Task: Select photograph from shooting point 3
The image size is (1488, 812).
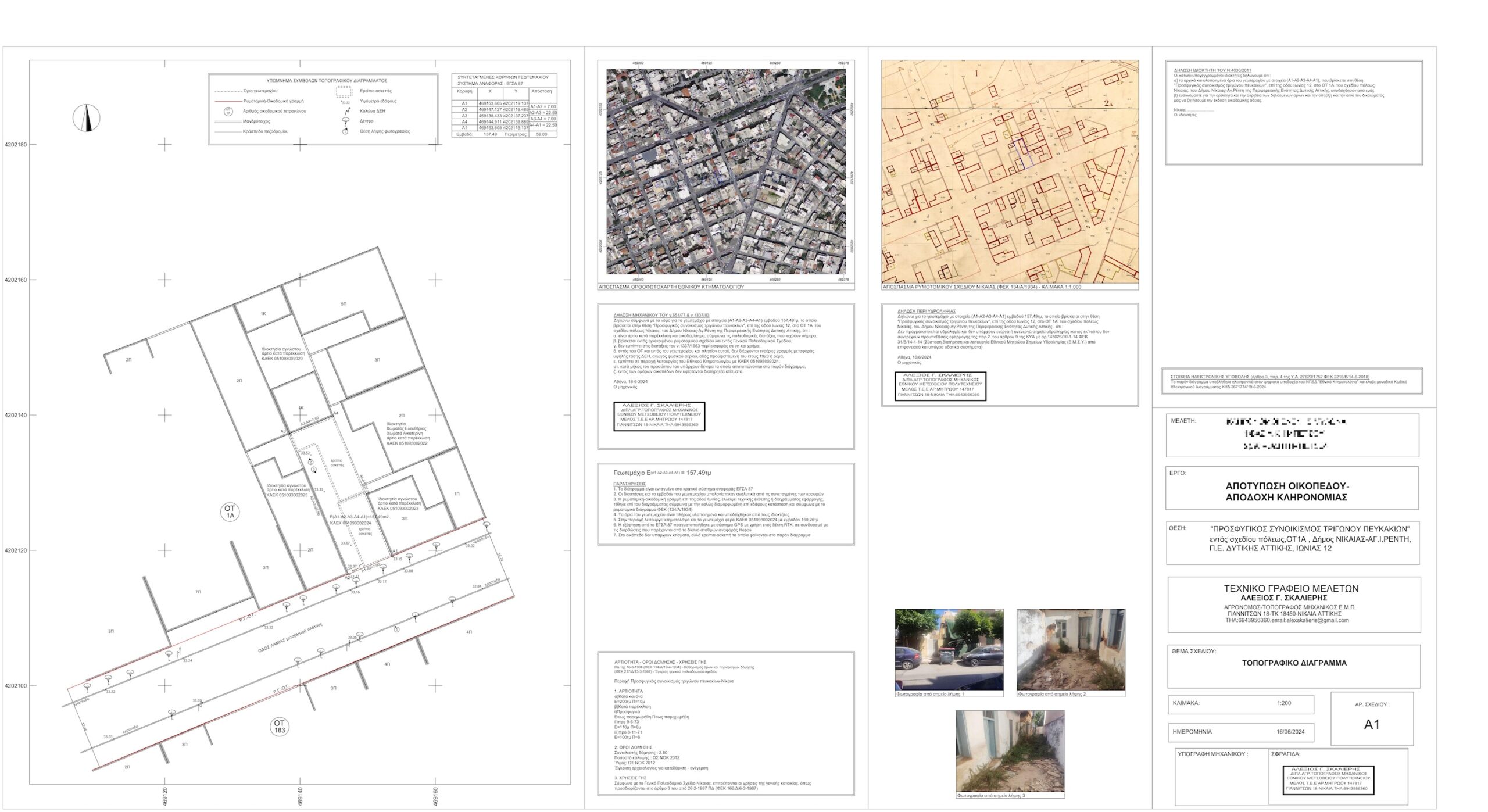Action: click(1010, 750)
